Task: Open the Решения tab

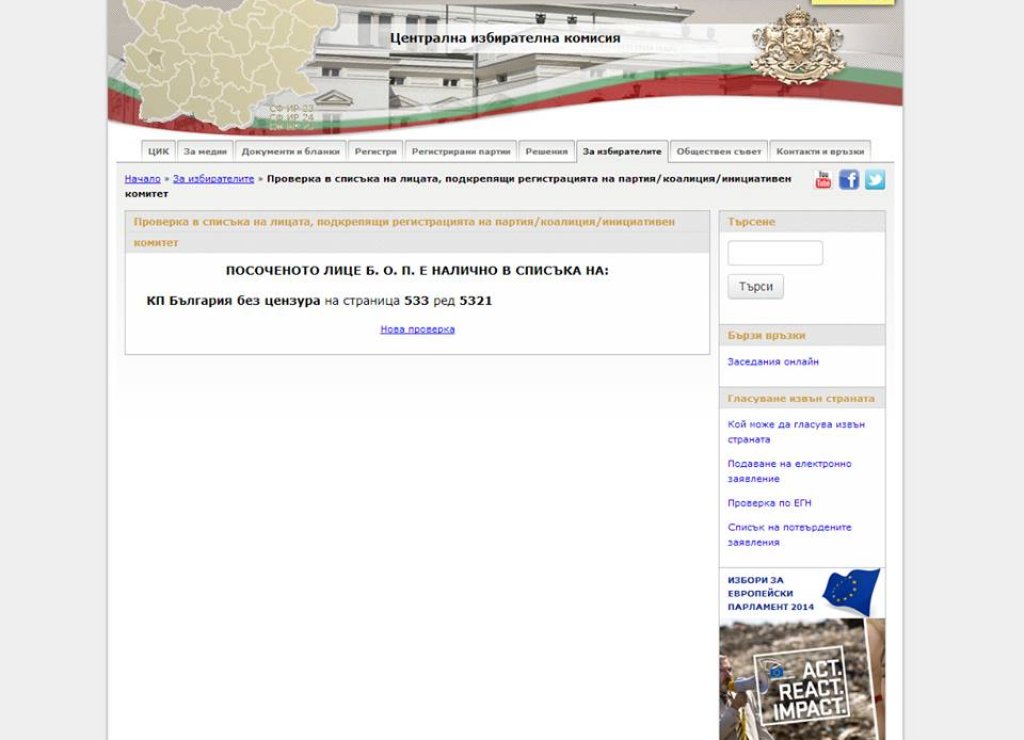Action: (x=547, y=152)
